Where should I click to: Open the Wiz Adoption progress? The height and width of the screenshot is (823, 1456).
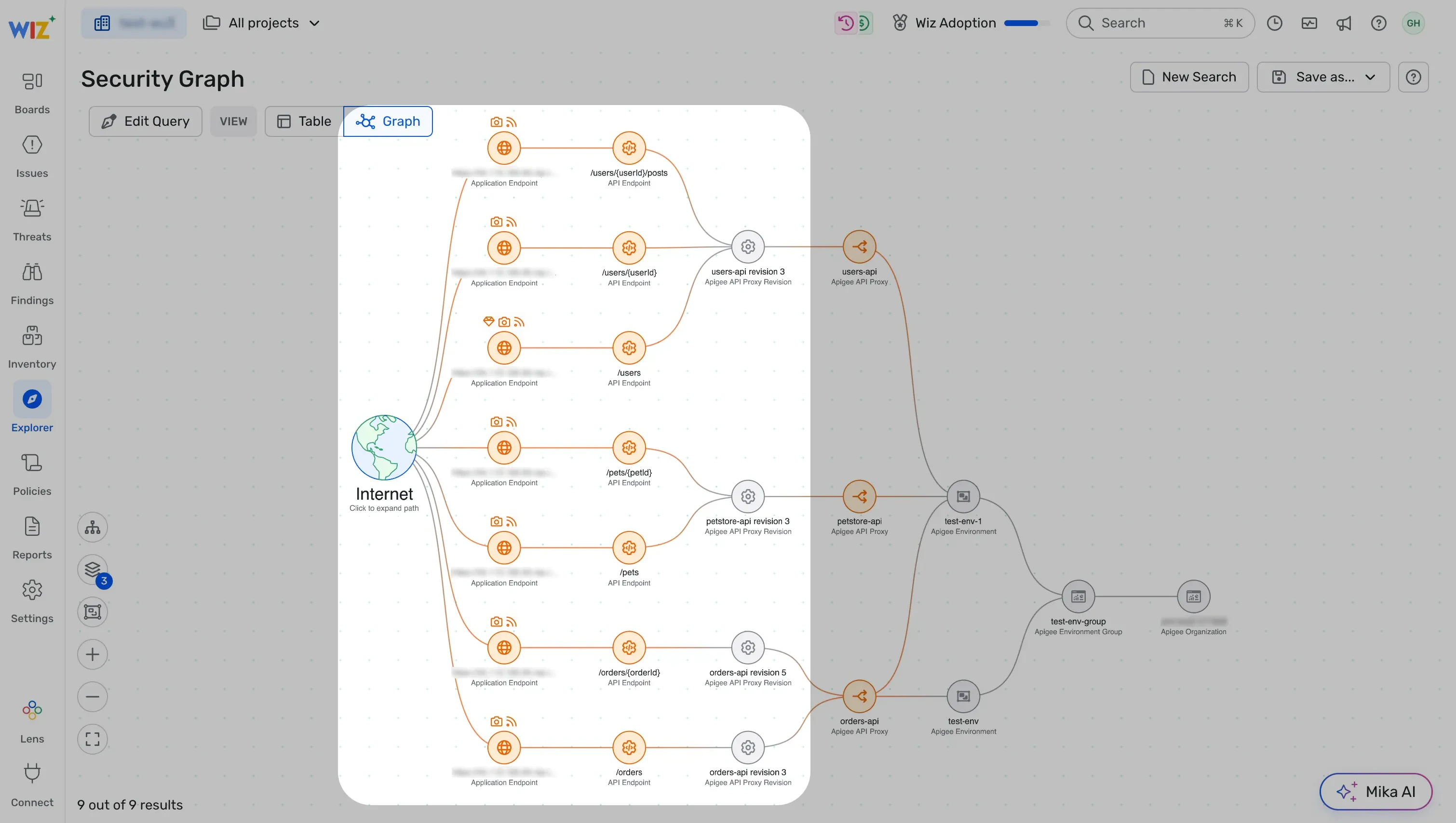[971, 23]
